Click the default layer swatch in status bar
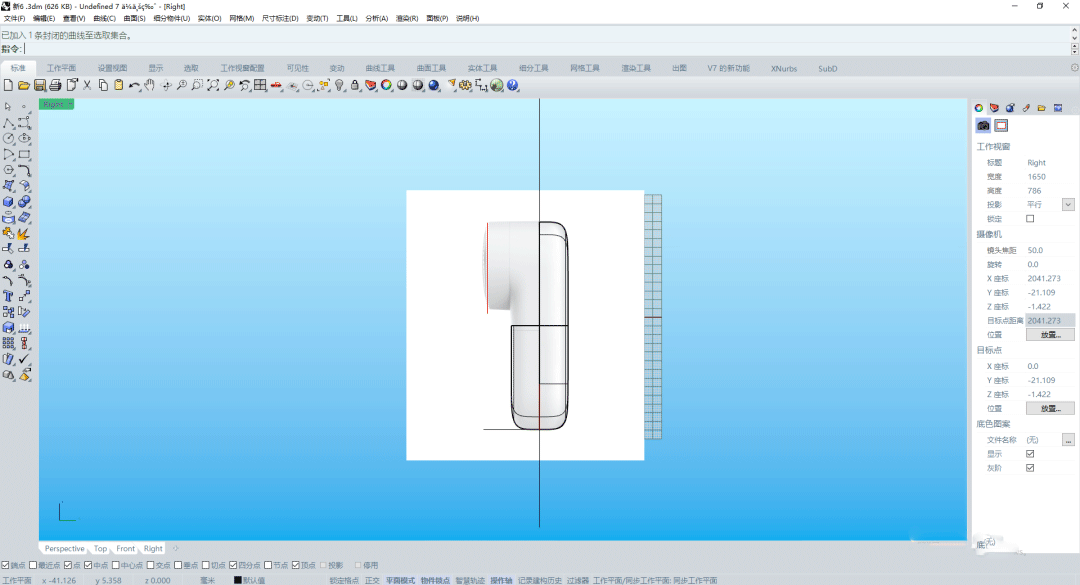Image resolution: width=1080 pixels, height=585 pixels. pos(238,580)
